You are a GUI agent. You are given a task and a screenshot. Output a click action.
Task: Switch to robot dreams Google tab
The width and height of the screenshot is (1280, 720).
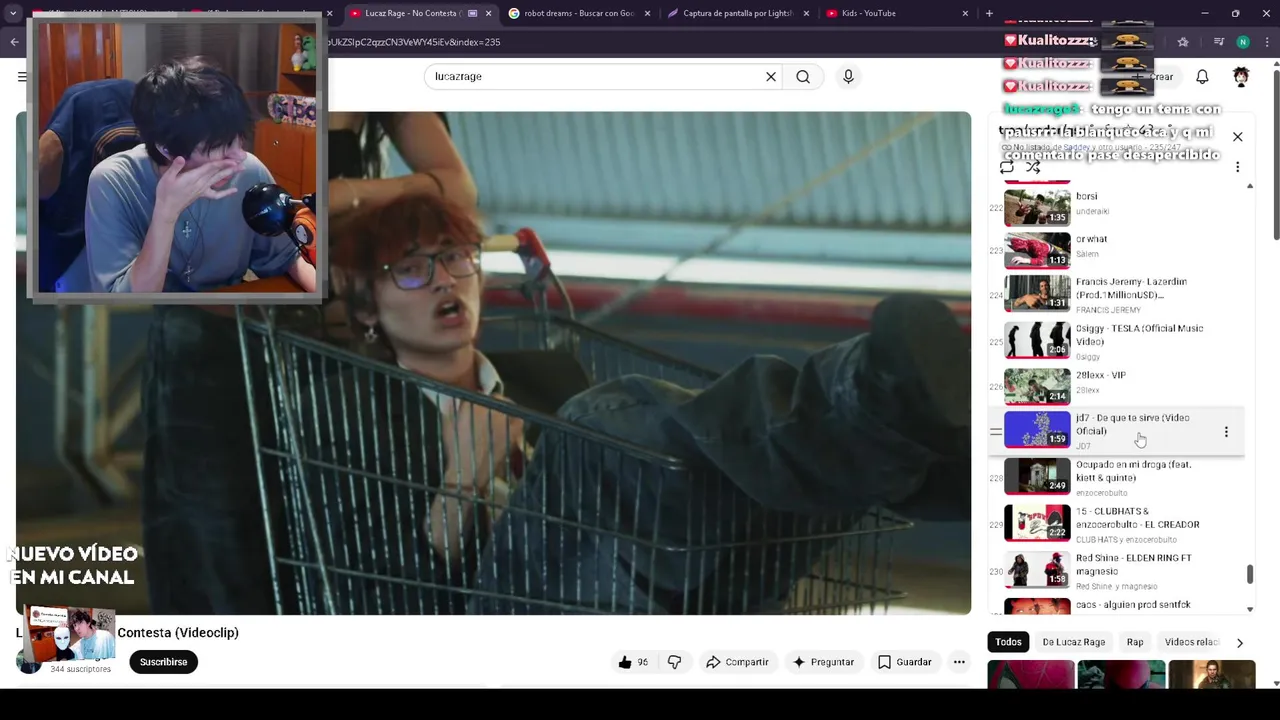pos(579,13)
